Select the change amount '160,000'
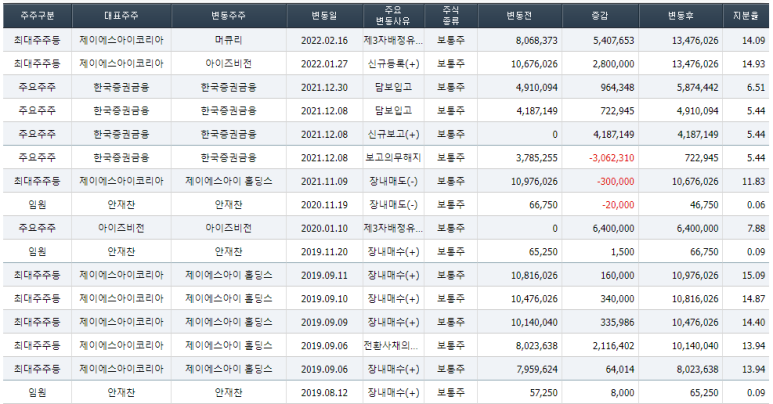 (x=618, y=275)
